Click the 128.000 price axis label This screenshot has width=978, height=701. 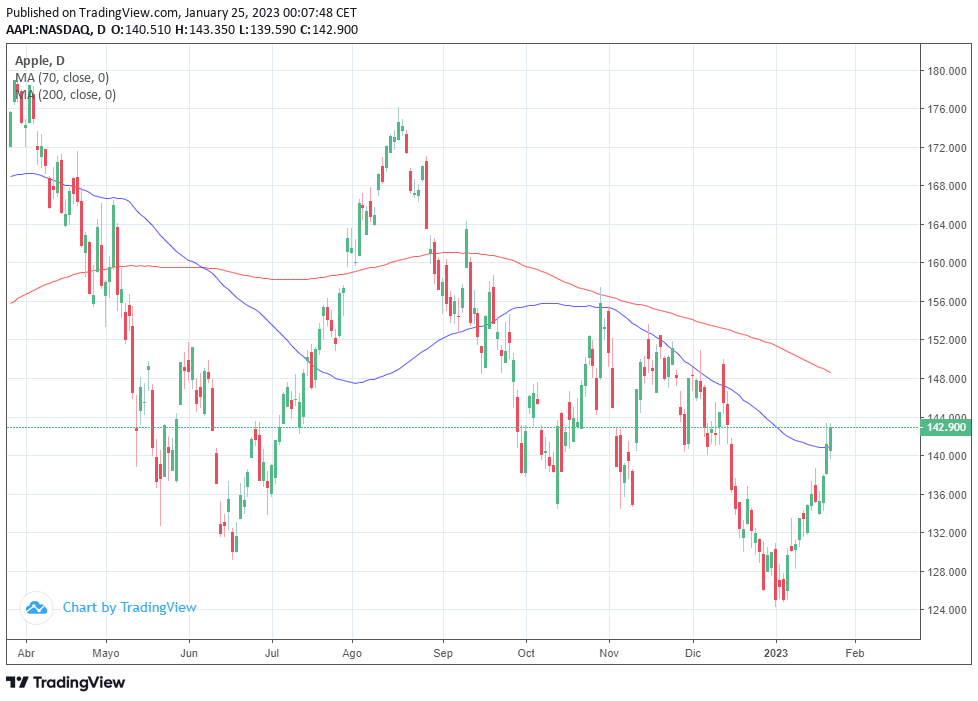pos(947,572)
